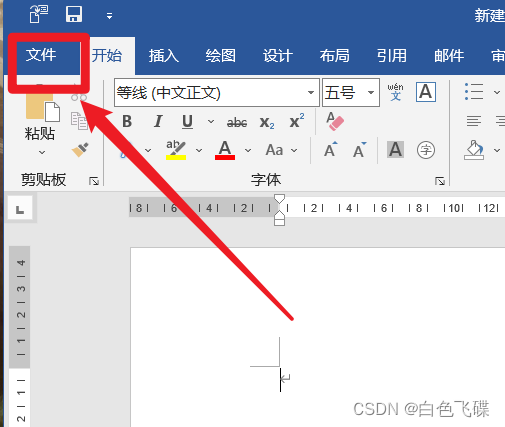Click the touch/mouse mode icon in title bar
The image size is (505, 427).
tap(39, 14)
